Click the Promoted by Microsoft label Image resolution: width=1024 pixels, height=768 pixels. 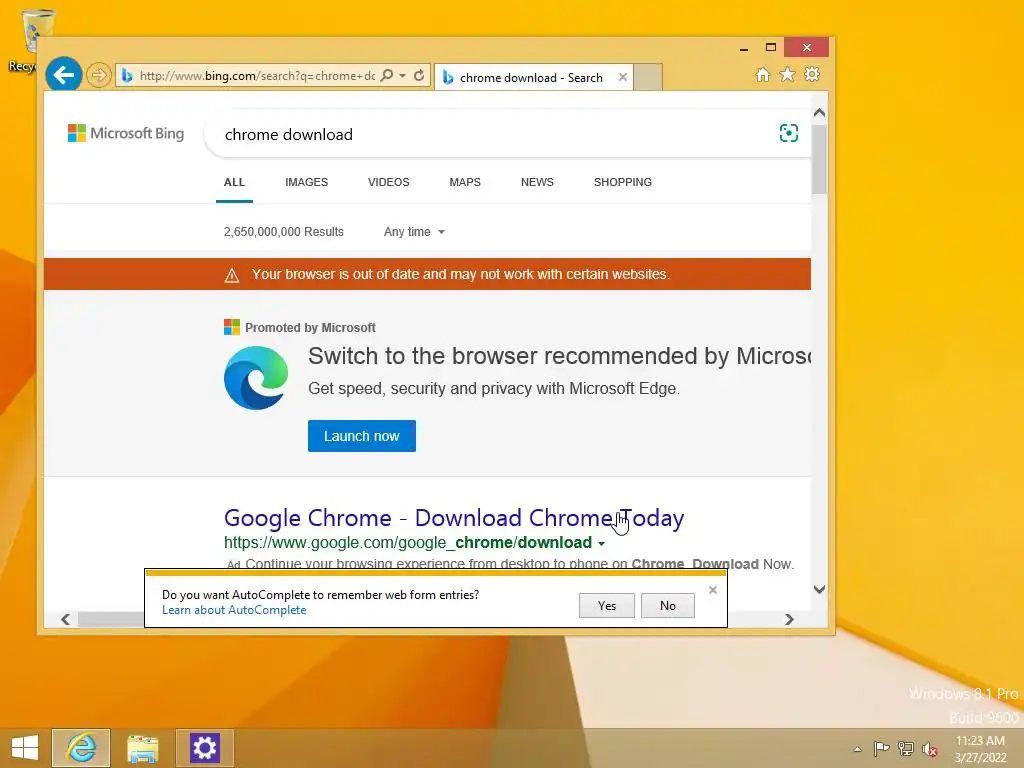click(310, 328)
